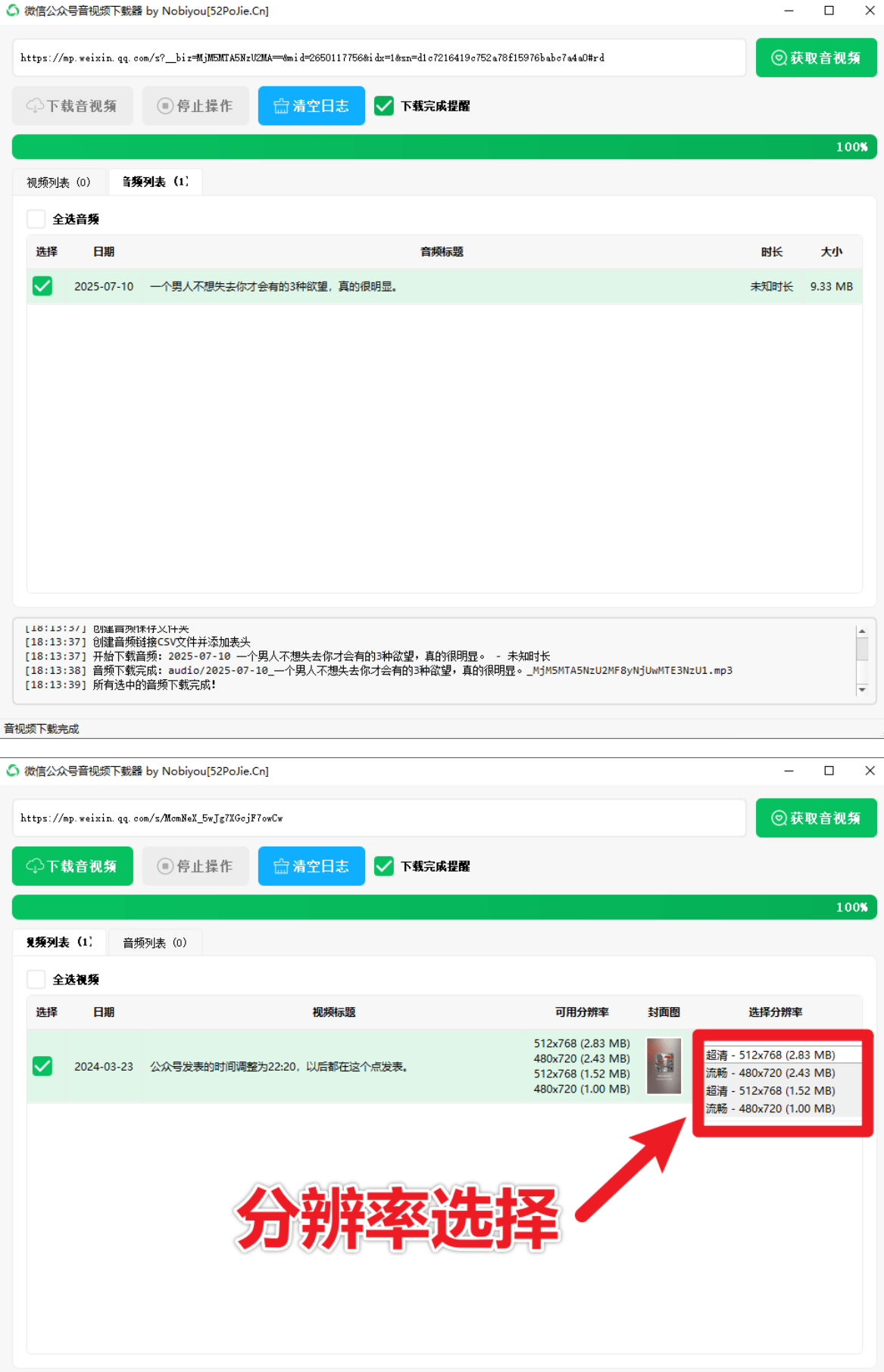
Task: Click log scrollbar down arrow
Action: click(x=862, y=690)
